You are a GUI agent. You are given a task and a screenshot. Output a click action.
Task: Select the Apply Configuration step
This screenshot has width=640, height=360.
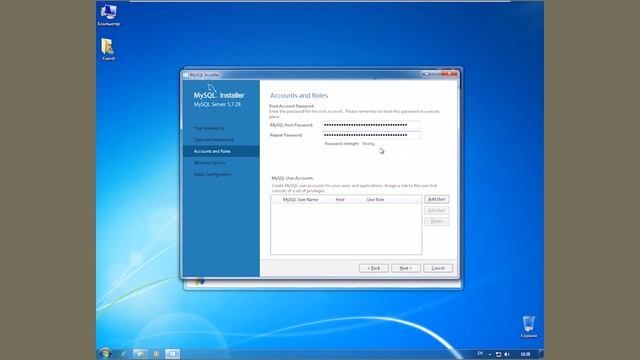(x=213, y=174)
